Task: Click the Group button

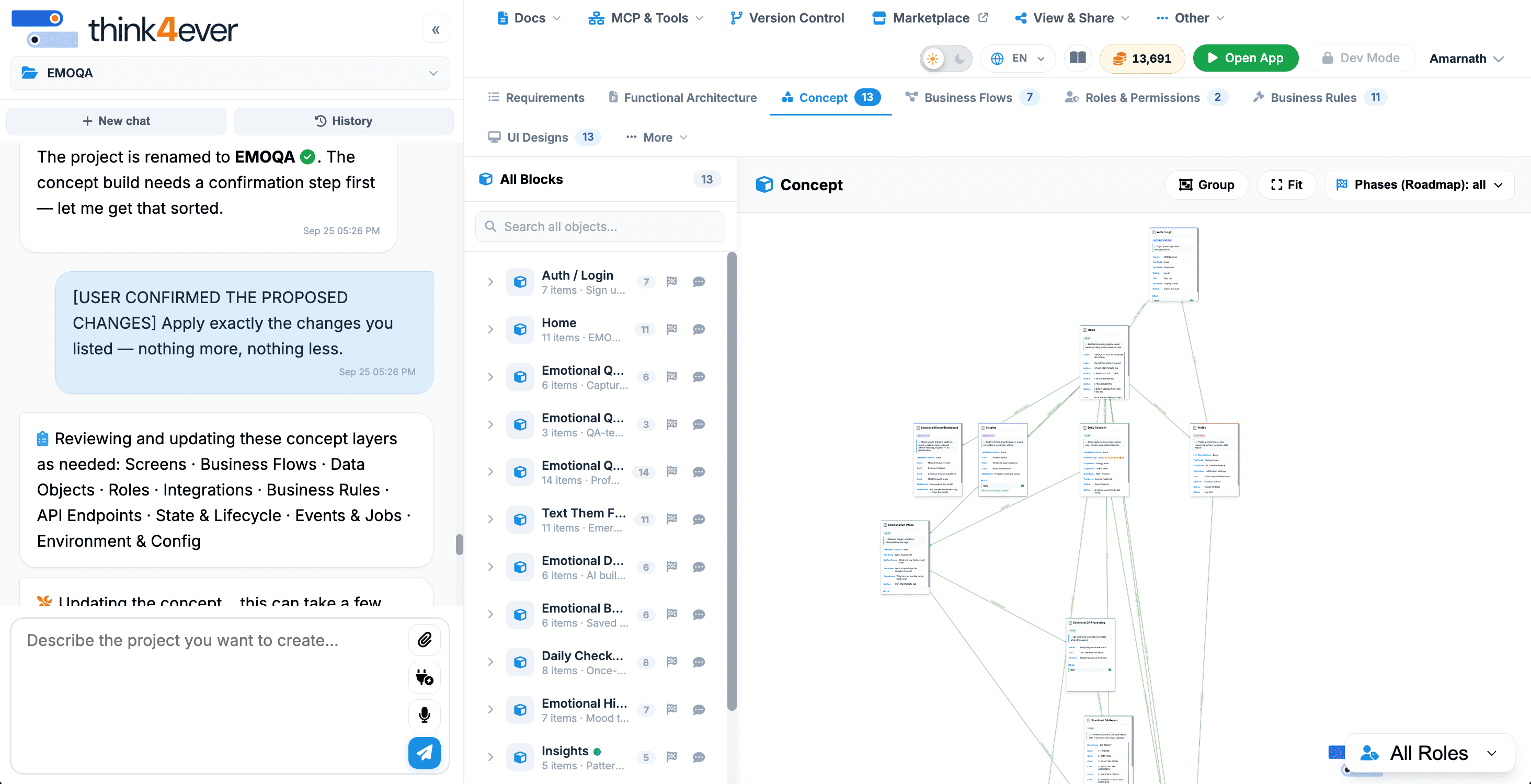Action: 1206,185
